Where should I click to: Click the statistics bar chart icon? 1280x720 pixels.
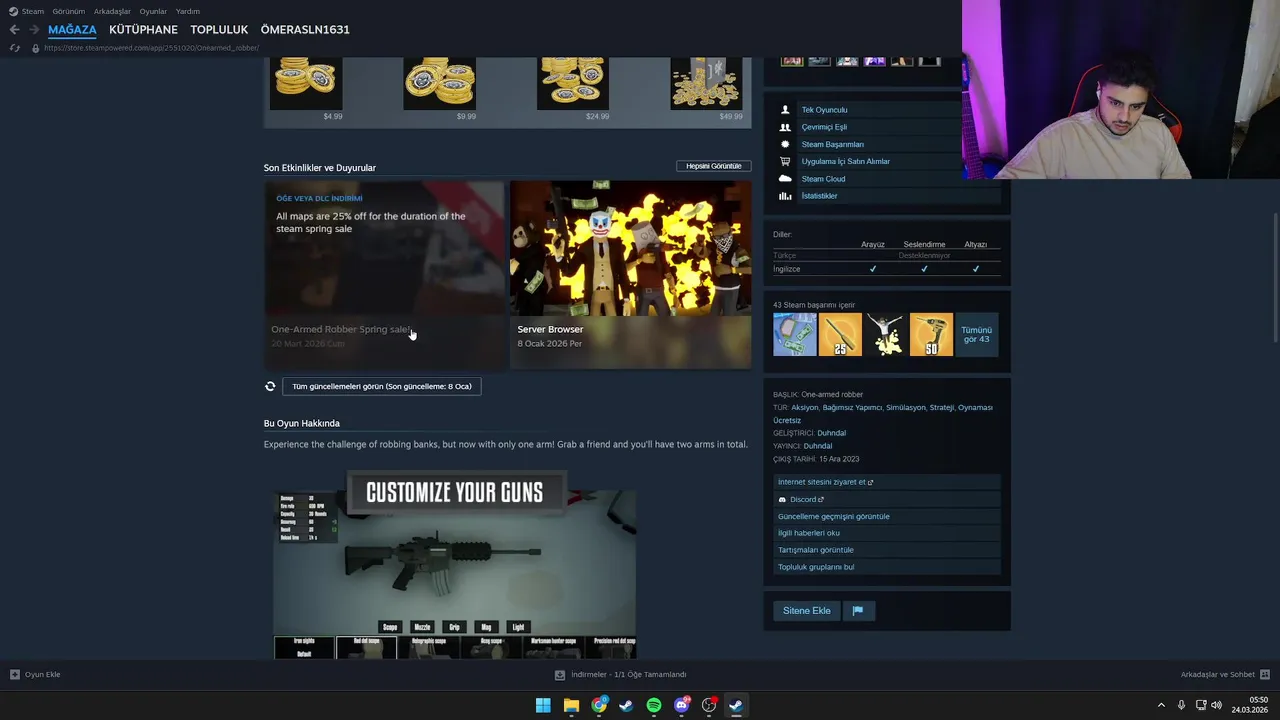pyautogui.click(x=785, y=196)
